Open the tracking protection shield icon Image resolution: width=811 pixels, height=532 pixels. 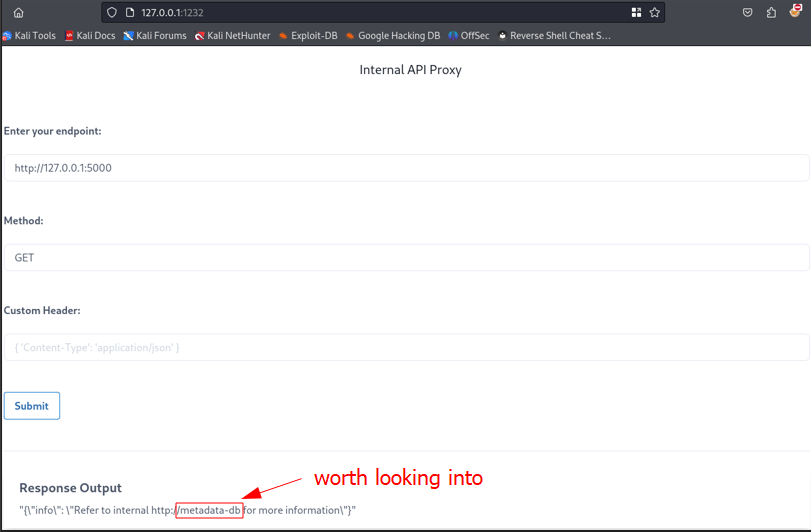[x=112, y=12]
